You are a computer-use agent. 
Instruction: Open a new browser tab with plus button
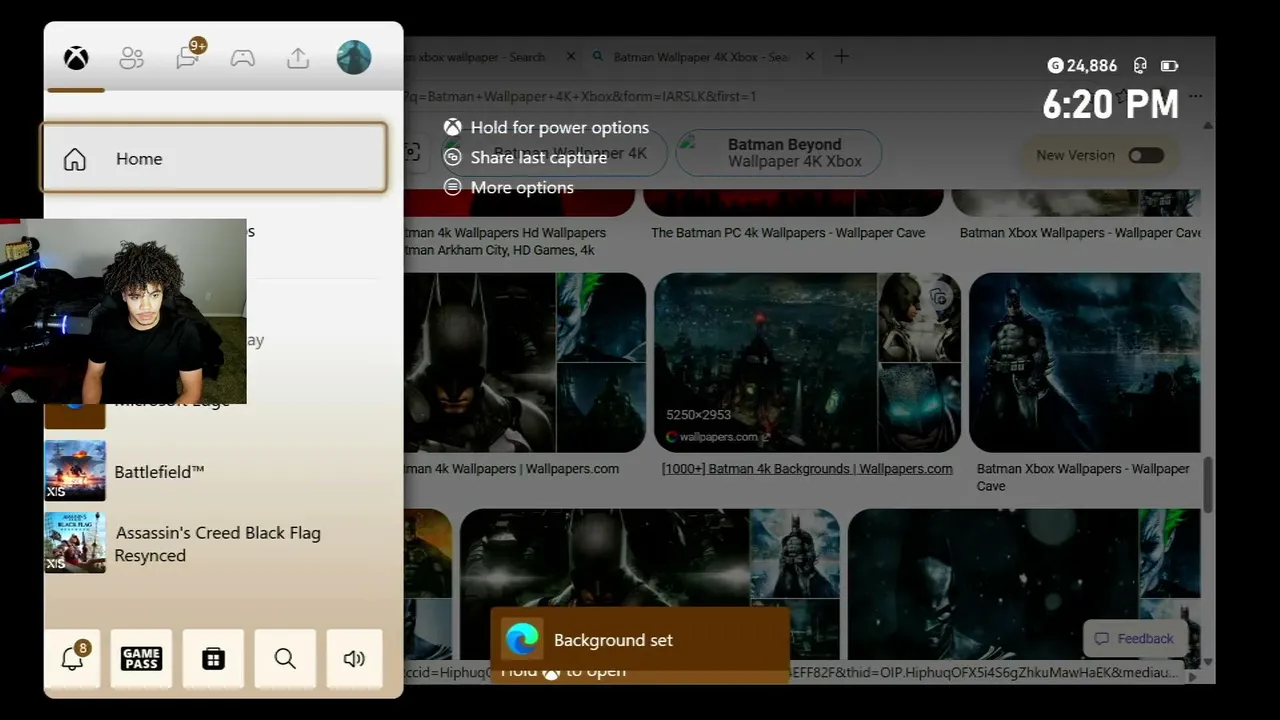coord(841,57)
